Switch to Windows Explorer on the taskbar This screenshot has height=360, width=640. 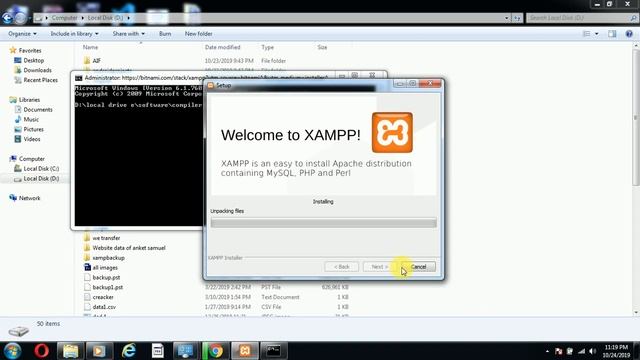[71, 351]
